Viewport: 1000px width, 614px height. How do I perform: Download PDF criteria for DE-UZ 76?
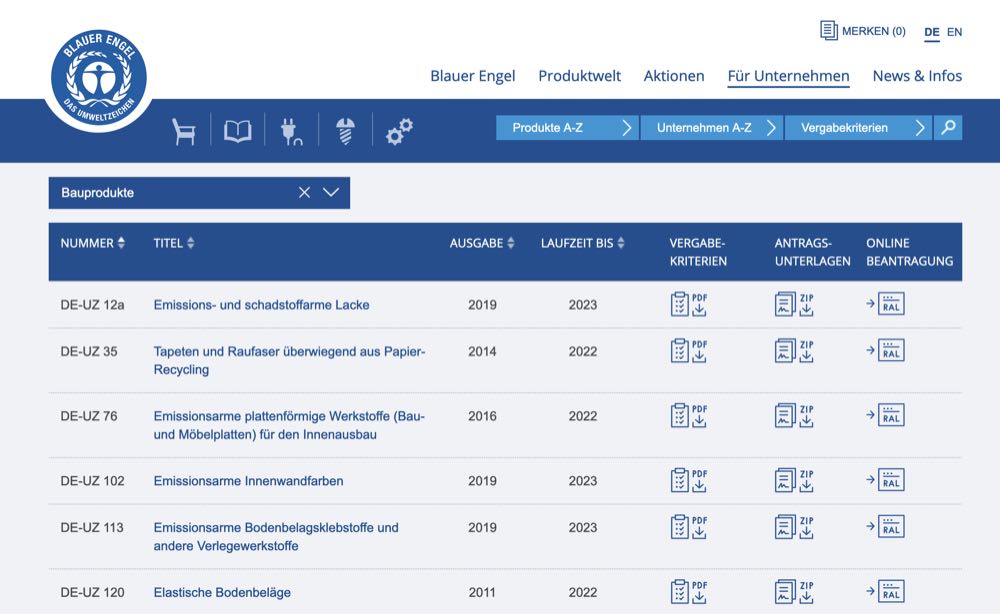[x=689, y=415]
